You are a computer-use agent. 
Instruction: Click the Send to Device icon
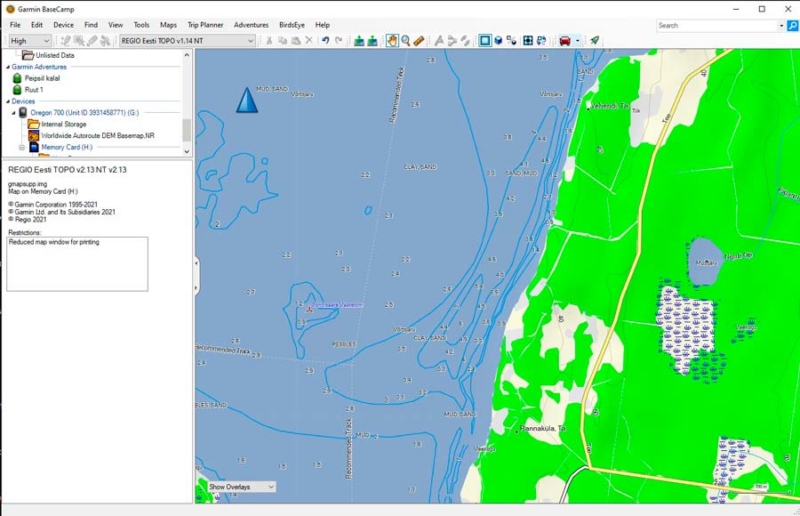(359, 40)
